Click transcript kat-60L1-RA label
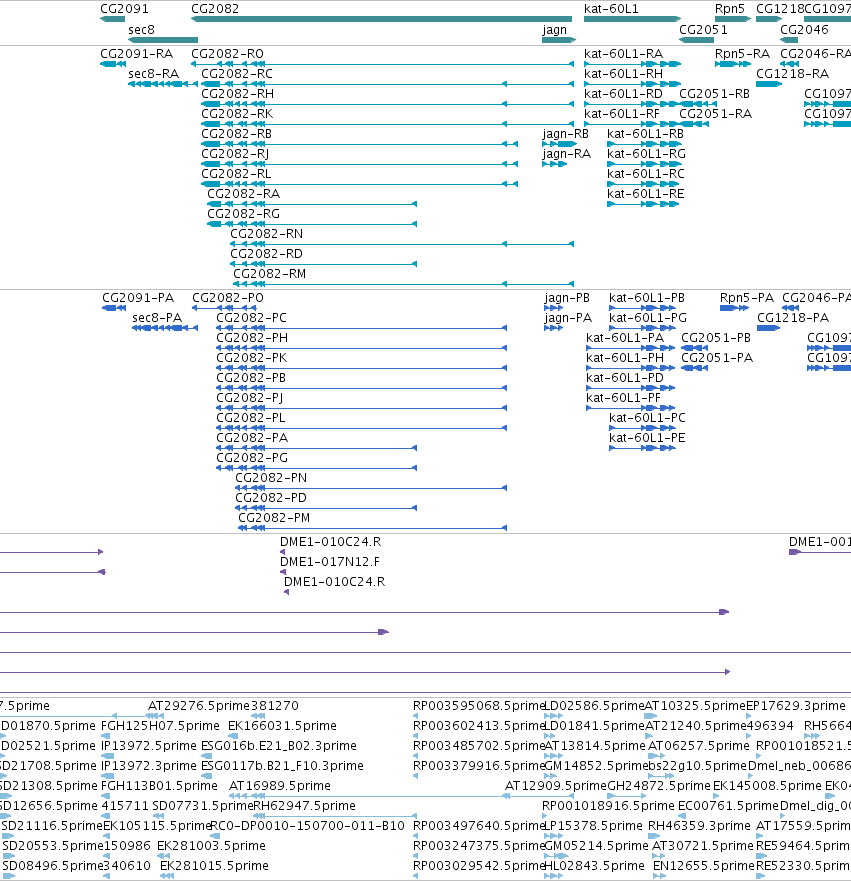Image resolution: width=851 pixels, height=881 pixels. pos(624,54)
